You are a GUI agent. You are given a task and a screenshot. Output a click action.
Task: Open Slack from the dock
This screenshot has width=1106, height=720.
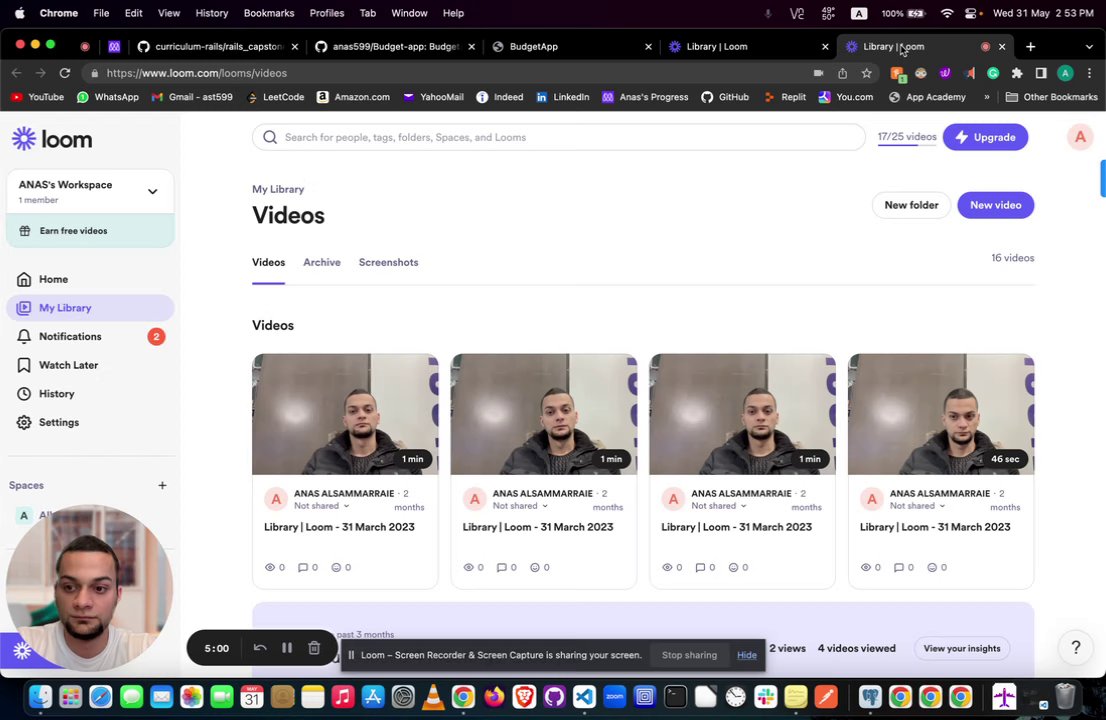click(765, 697)
